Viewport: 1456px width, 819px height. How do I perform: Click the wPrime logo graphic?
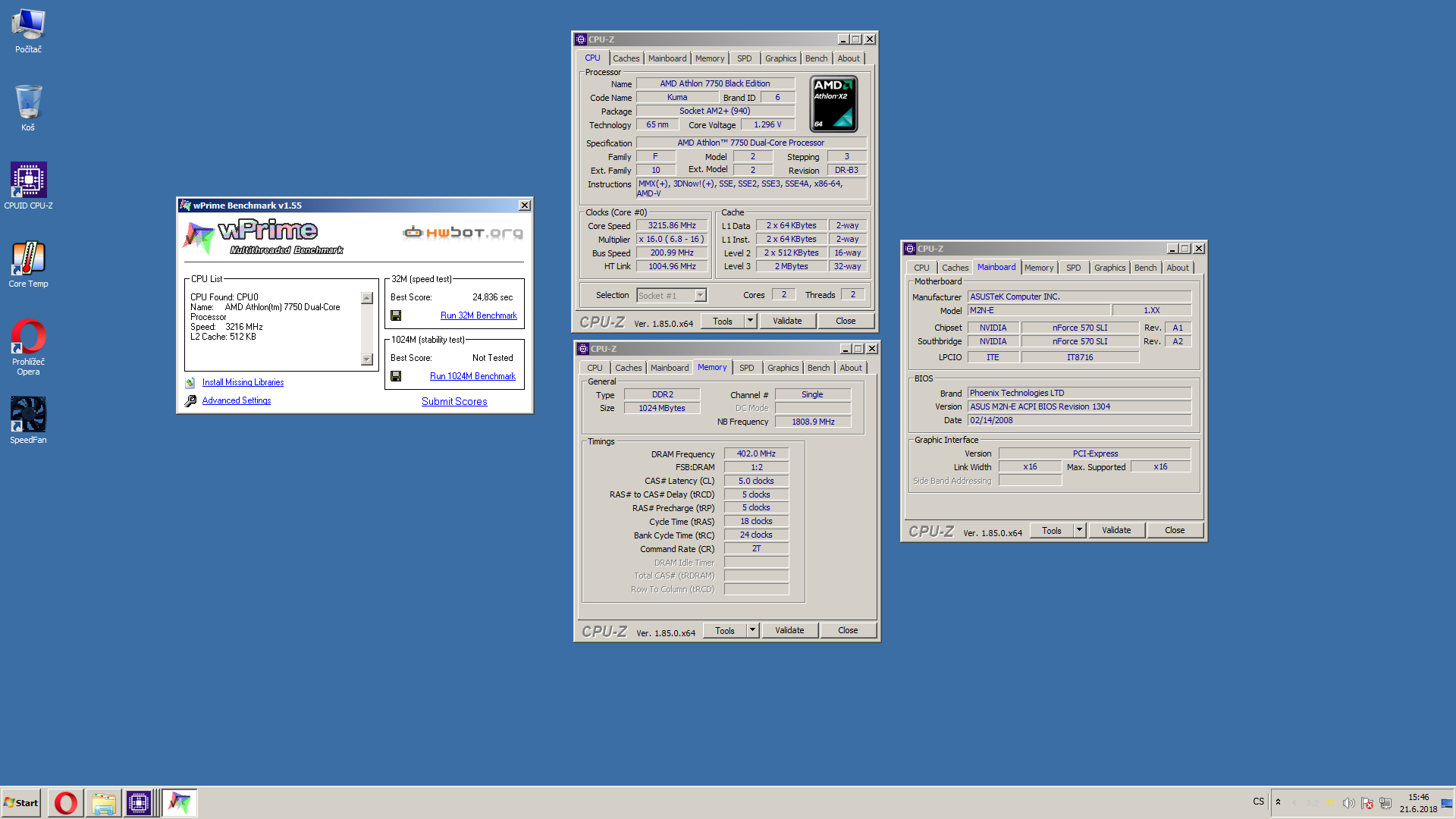click(262, 237)
